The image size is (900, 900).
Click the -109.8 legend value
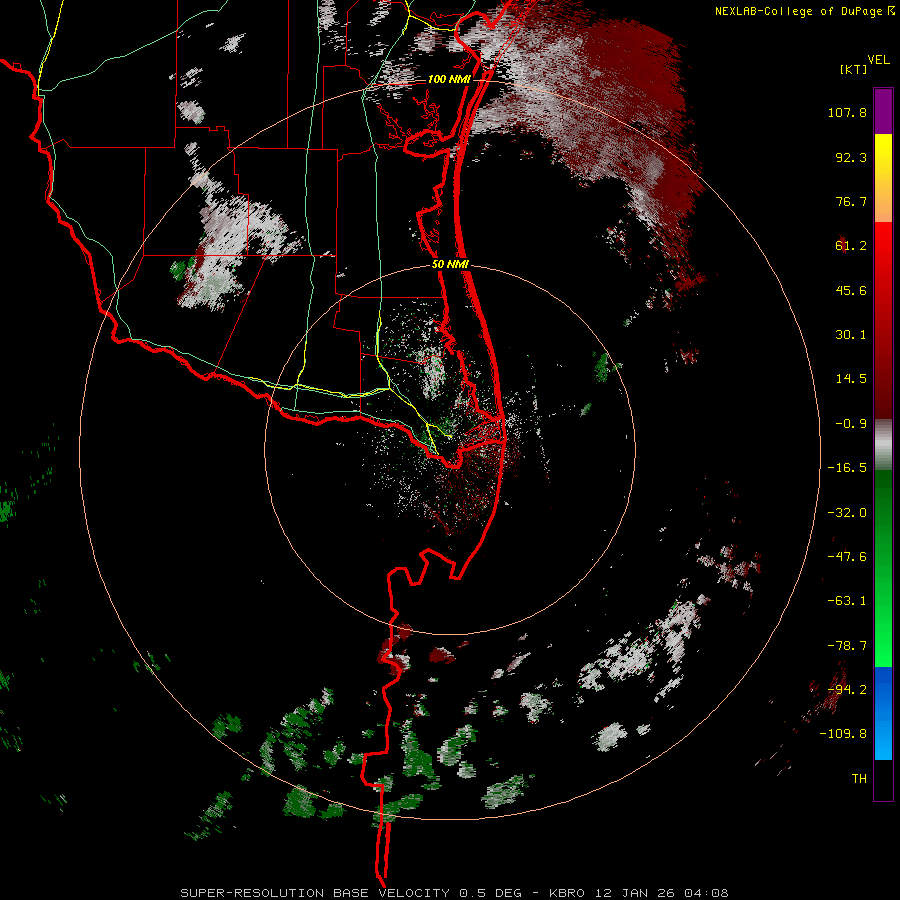(844, 734)
